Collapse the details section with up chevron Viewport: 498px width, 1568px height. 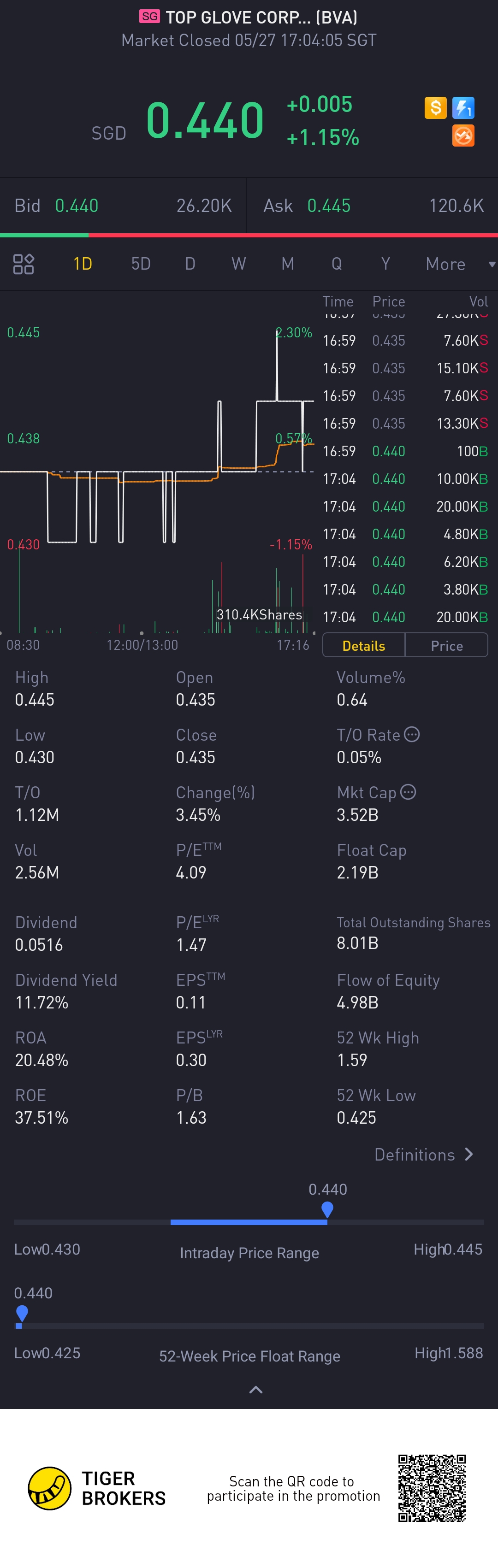coord(256,1390)
